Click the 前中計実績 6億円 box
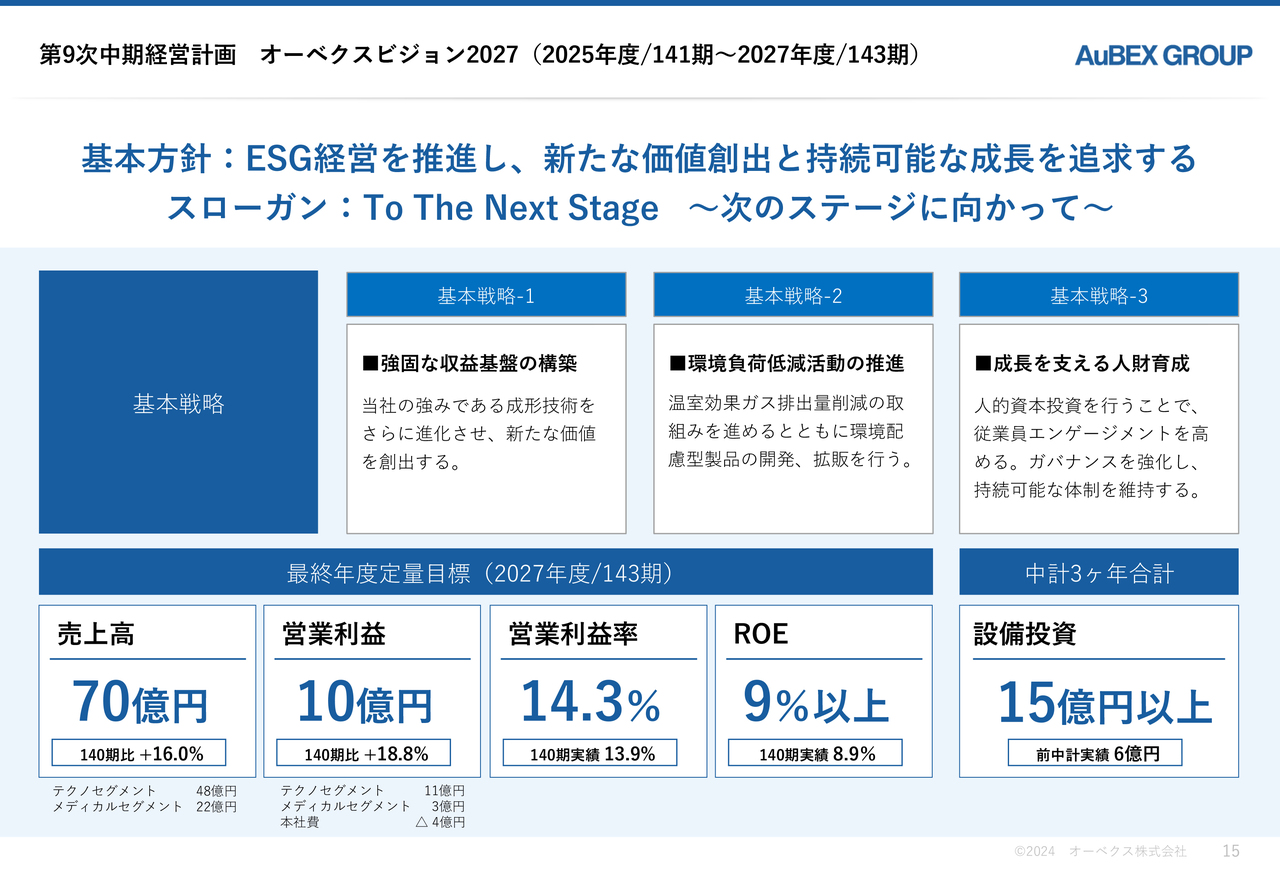This screenshot has height=886, width=1280. [1095, 753]
